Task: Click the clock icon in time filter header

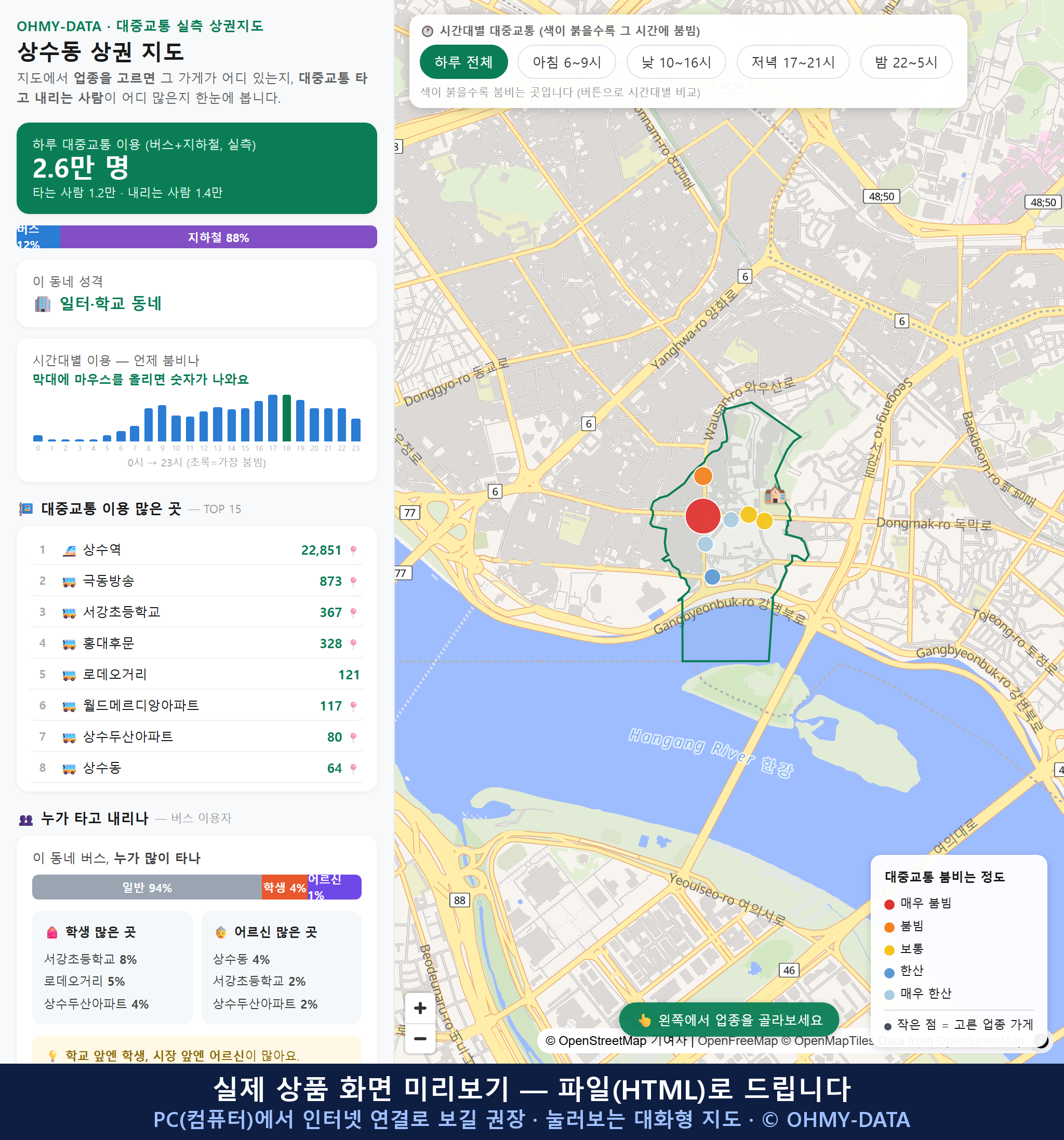Action: (x=428, y=31)
